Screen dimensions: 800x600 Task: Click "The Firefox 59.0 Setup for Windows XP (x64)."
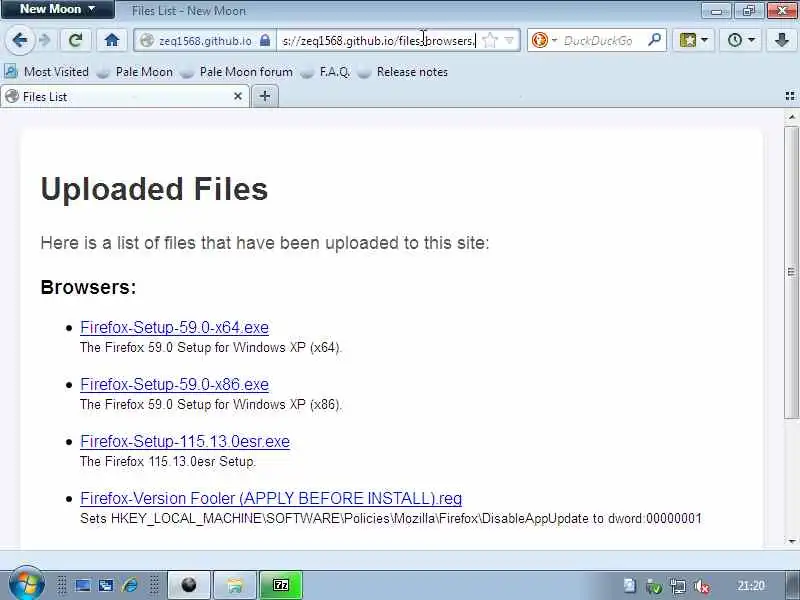pos(211,347)
